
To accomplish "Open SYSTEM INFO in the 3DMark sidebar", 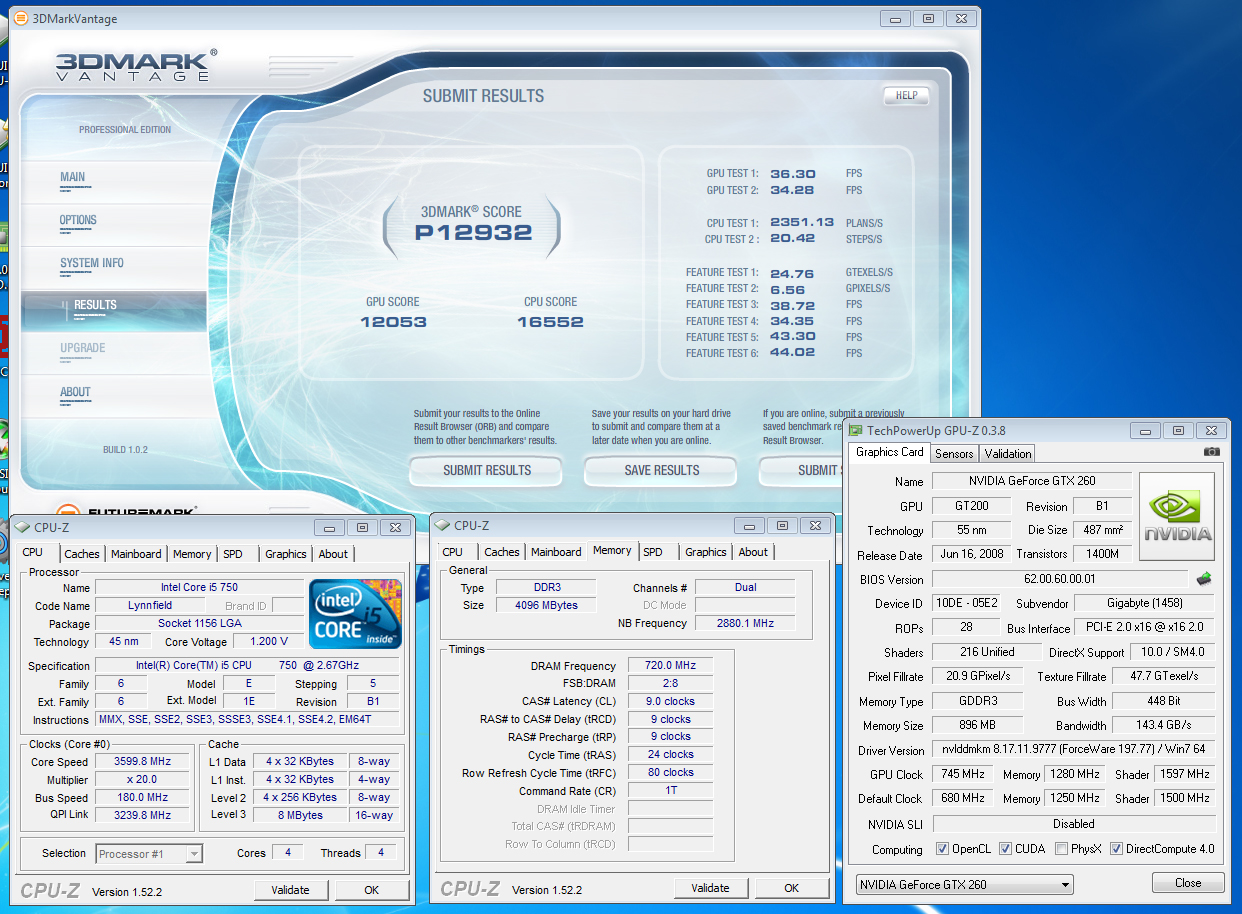I will [92, 263].
